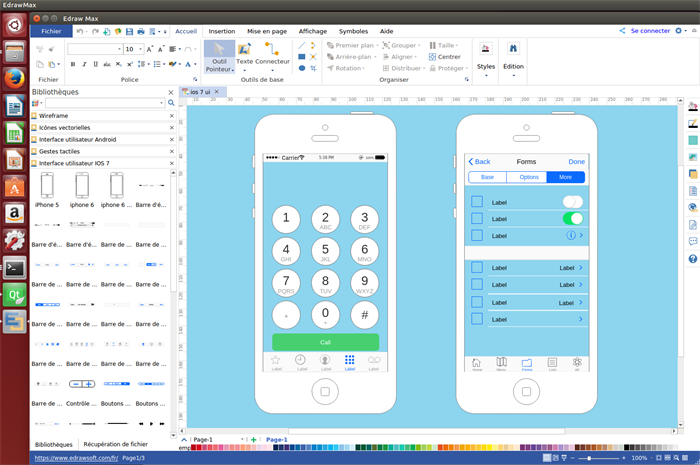Switch to the Insertion ribbon tab
The image size is (700, 465).
coord(221,31)
